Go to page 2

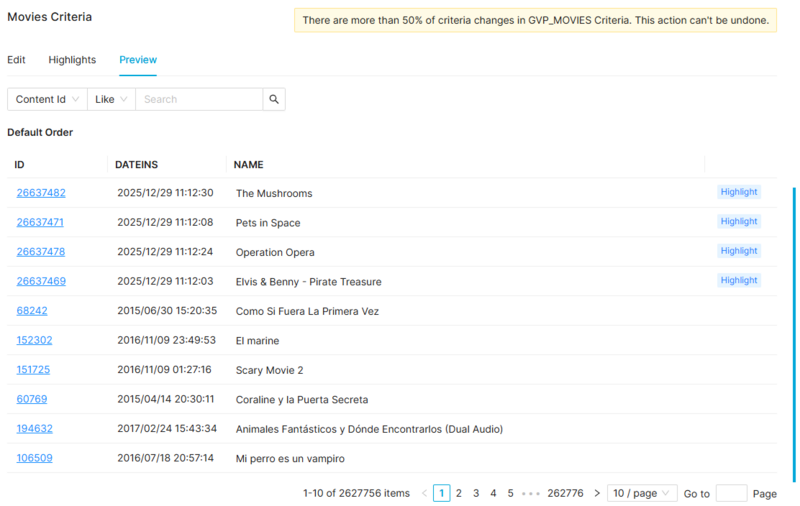459,493
